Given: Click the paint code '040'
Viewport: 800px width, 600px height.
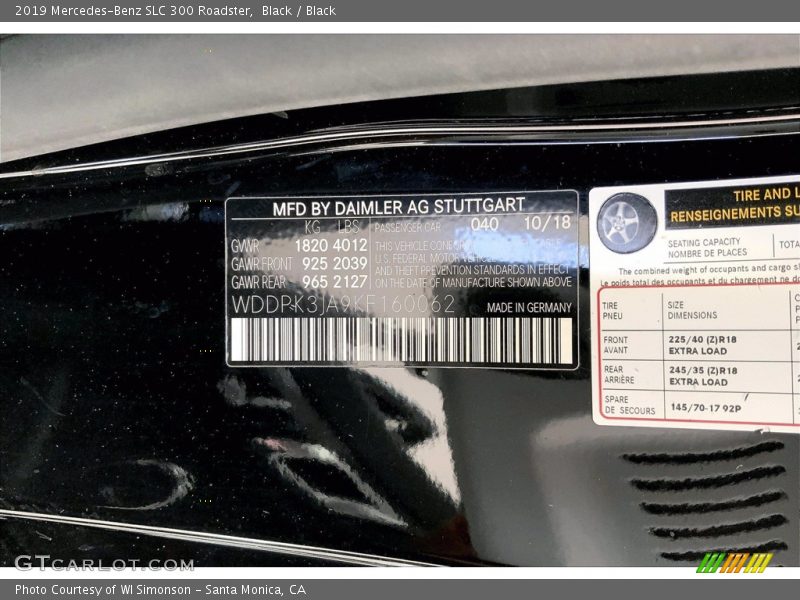Looking at the screenshot, I should [x=484, y=224].
